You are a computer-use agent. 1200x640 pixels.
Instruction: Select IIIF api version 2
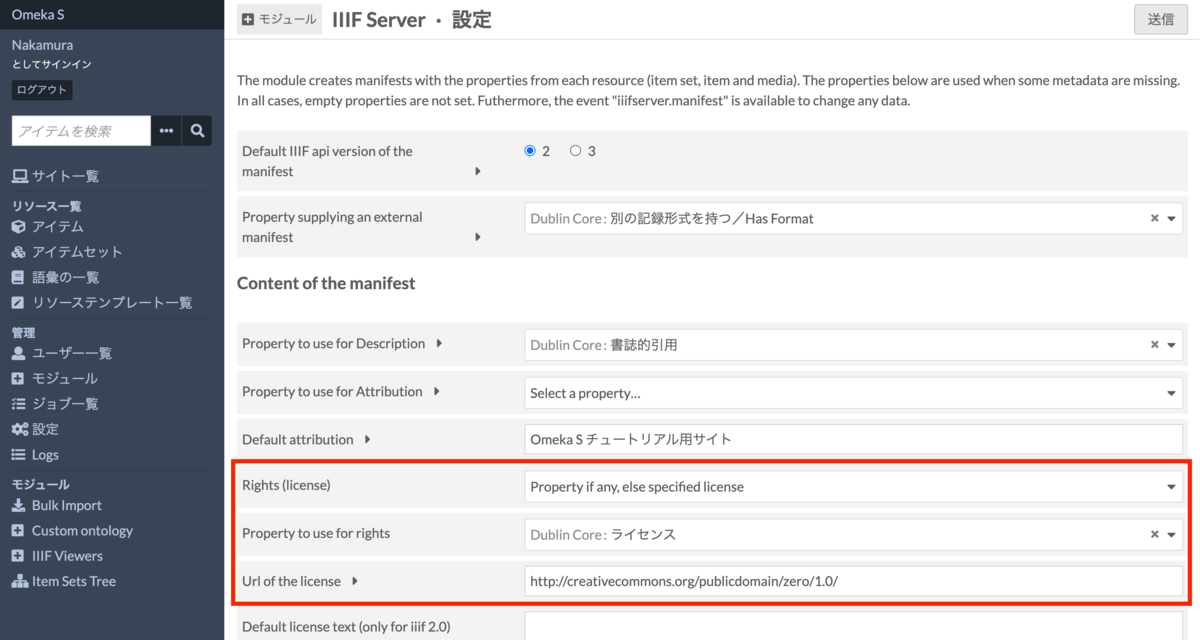tap(531, 151)
